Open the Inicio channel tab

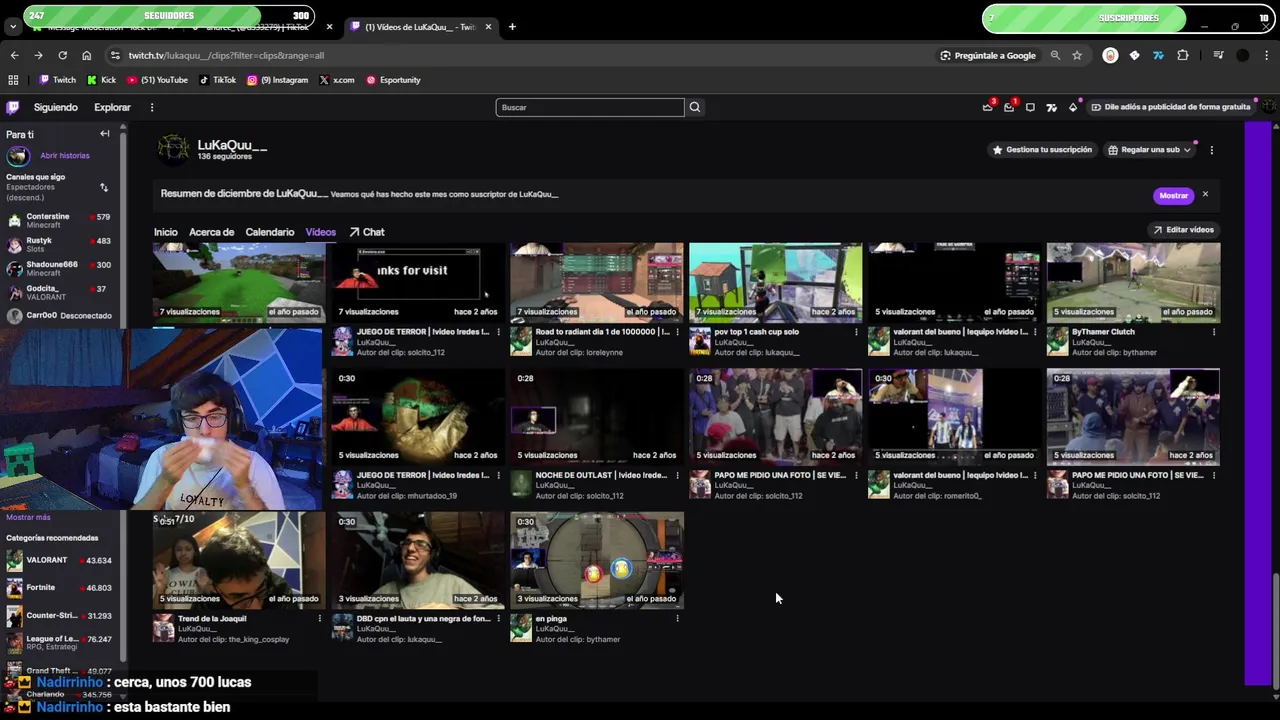[x=165, y=232]
